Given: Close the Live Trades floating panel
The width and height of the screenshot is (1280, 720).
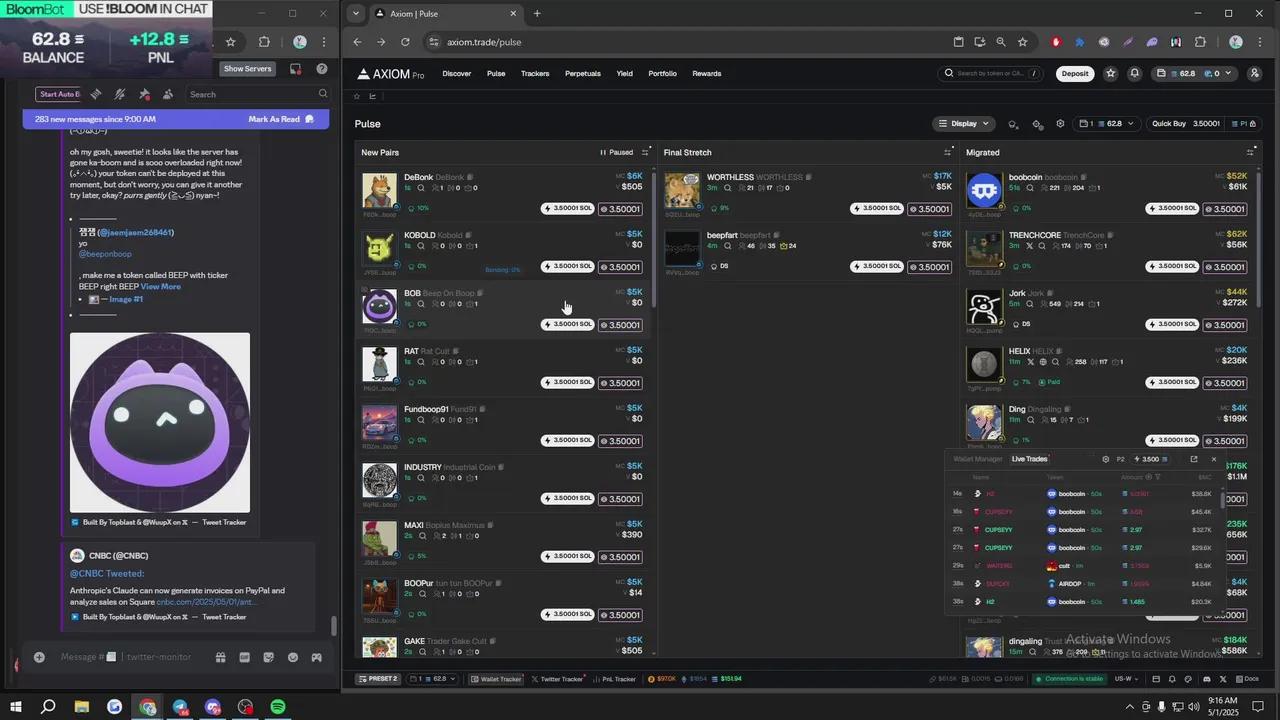Looking at the screenshot, I should (1214, 459).
